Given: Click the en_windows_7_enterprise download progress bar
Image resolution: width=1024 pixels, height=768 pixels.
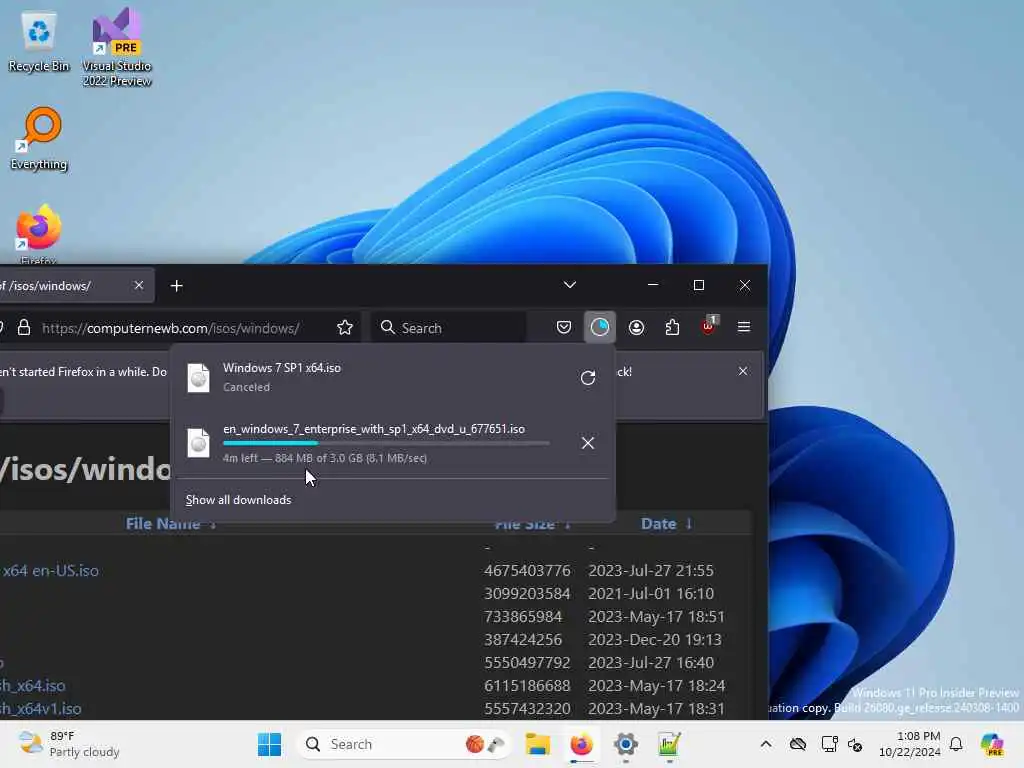Looking at the screenshot, I should (386, 443).
